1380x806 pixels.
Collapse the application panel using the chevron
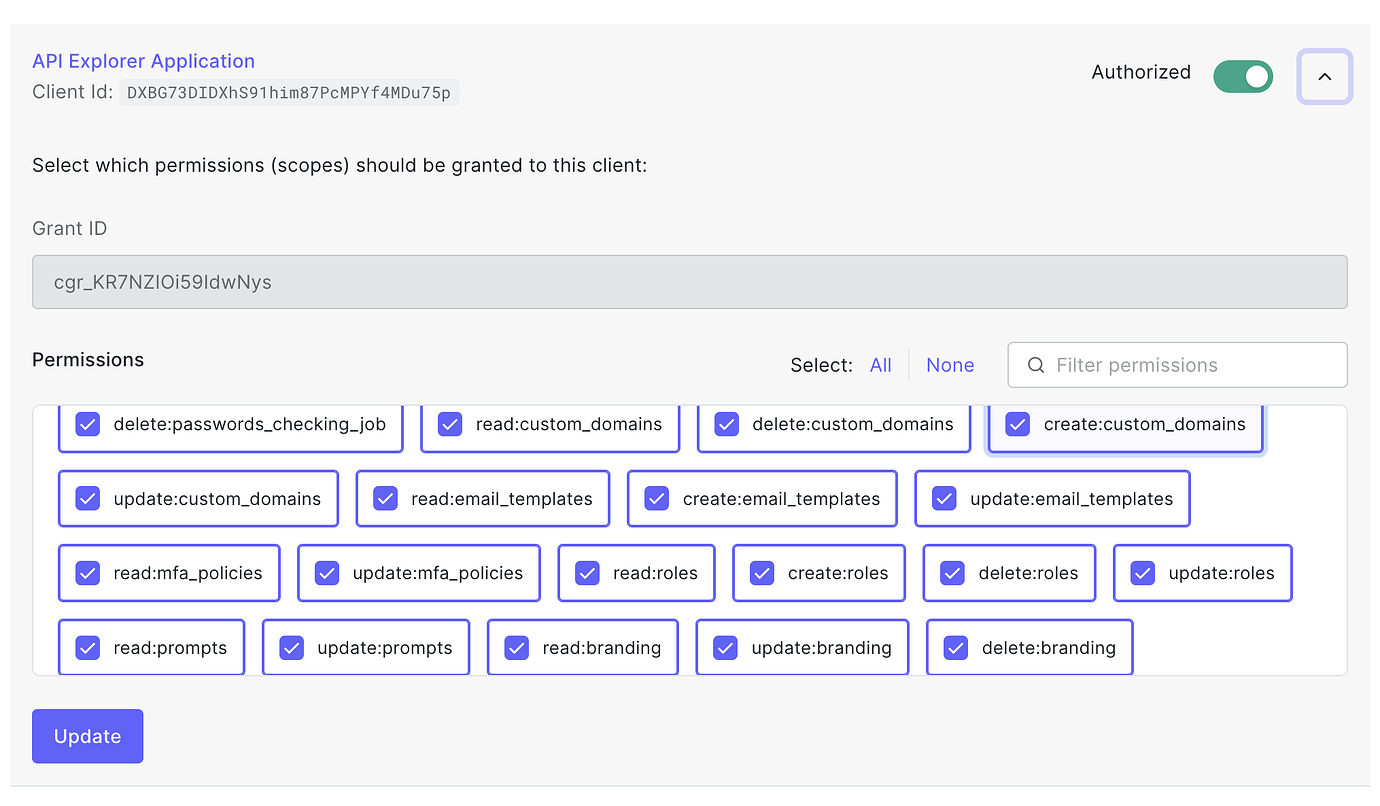[x=1324, y=76]
